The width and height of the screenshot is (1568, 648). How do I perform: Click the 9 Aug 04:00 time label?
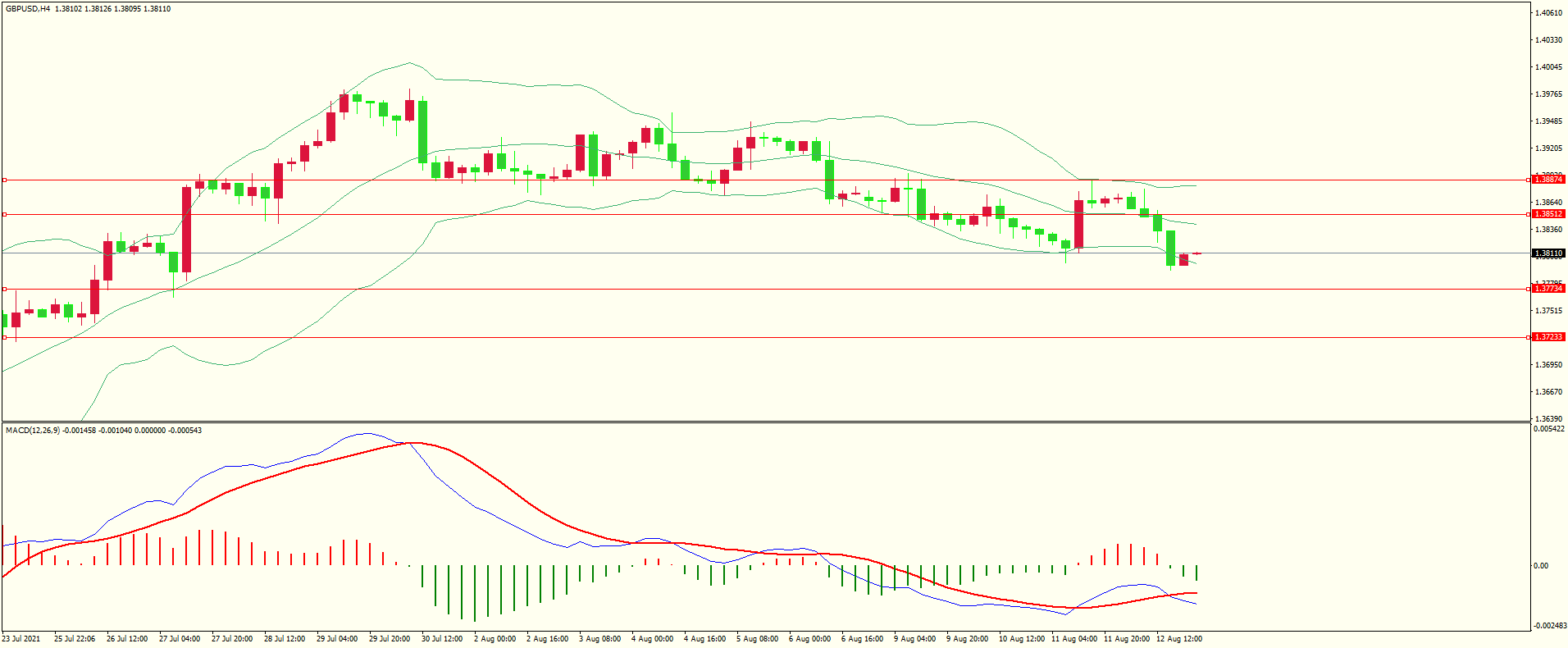[914, 639]
